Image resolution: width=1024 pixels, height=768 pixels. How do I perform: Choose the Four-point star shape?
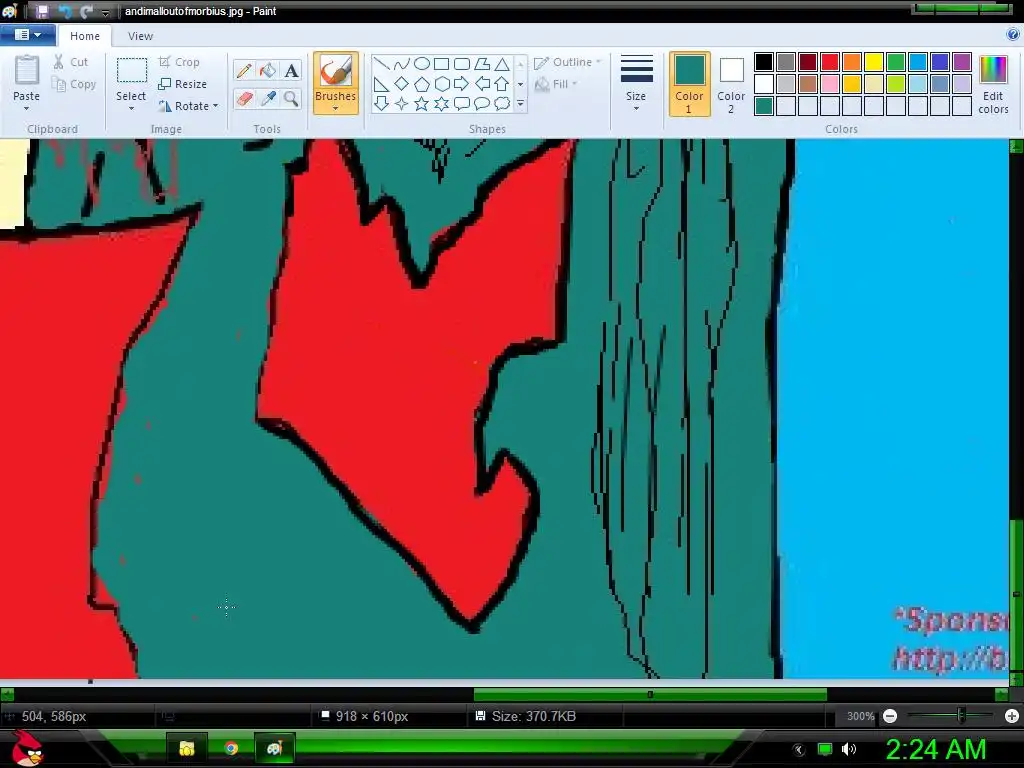pos(402,103)
